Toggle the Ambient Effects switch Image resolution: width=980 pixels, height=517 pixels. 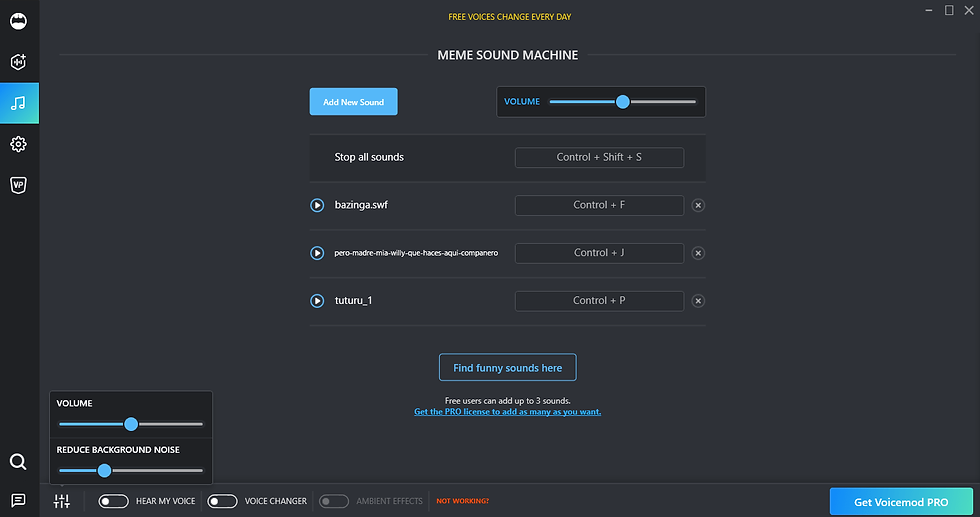[x=334, y=501]
